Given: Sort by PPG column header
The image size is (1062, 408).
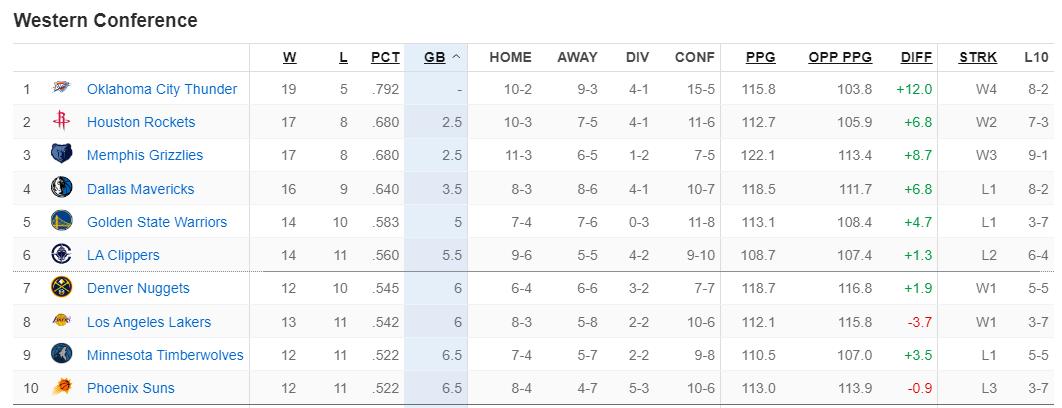Looking at the screenshot, I should coord(760,58).
